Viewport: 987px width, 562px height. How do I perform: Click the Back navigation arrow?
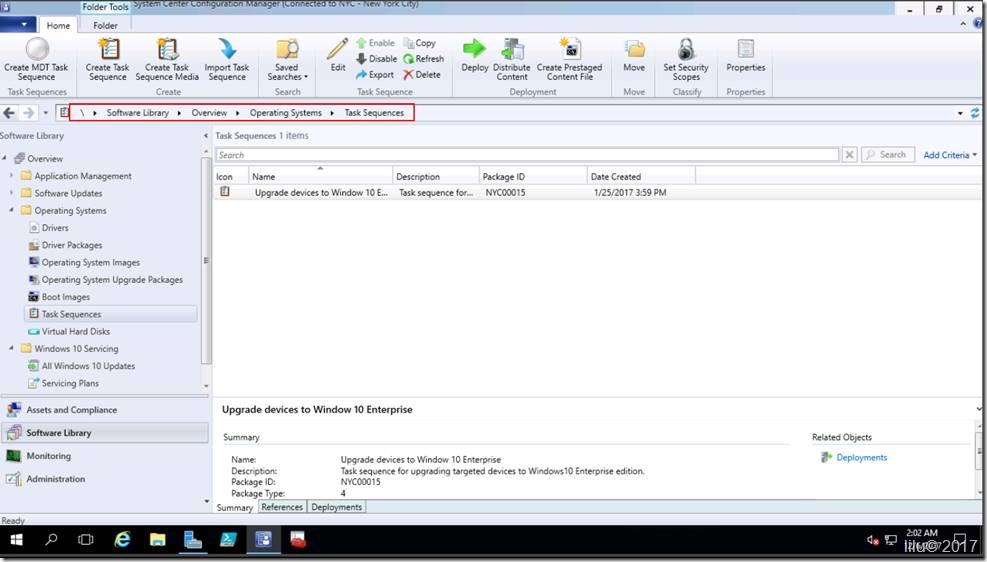[9, 113]
